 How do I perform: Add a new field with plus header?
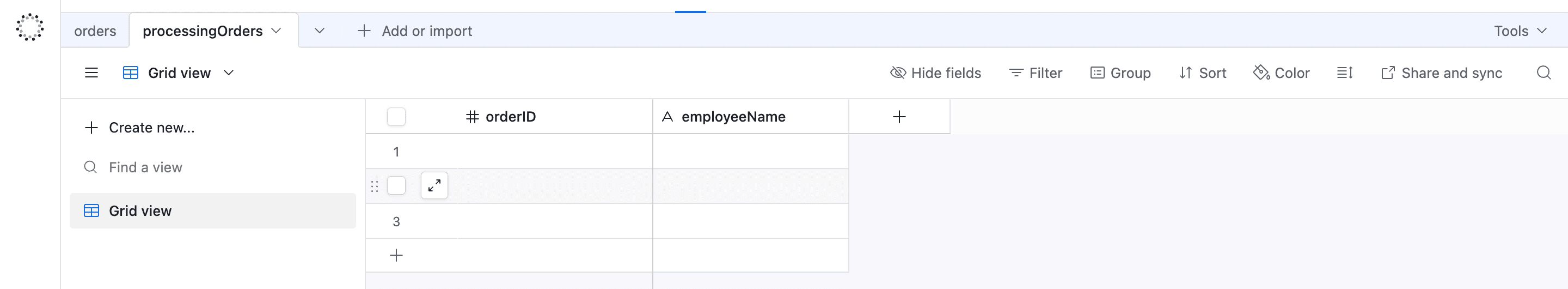click(899, 117)
